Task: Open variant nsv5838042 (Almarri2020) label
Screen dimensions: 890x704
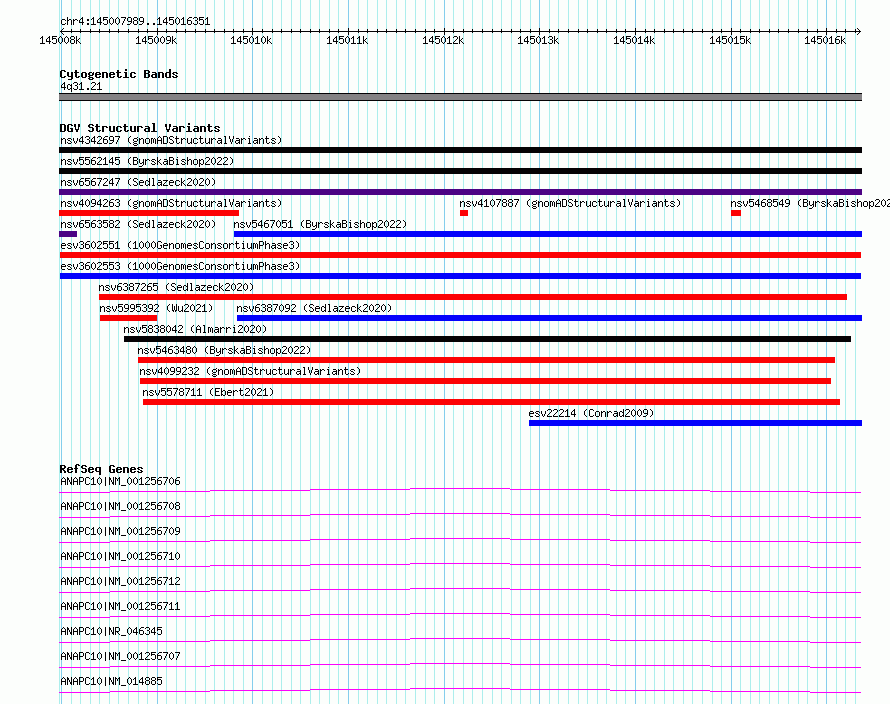Action: (x=195, y=329)
